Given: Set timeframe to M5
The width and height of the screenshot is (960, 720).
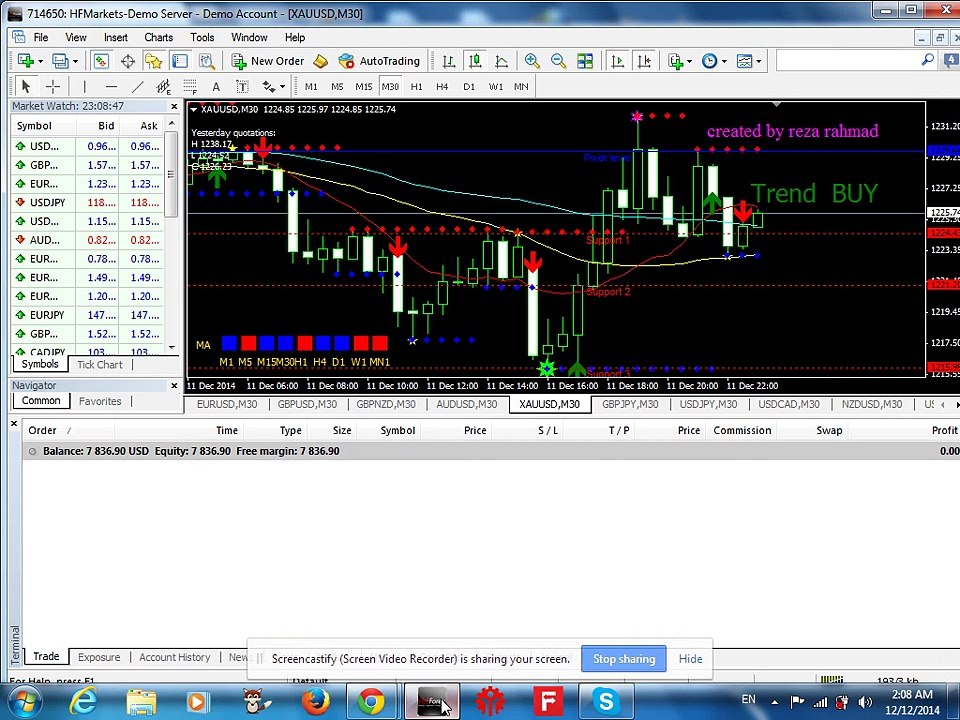Looking at the screenshot, I should point(337,86).
